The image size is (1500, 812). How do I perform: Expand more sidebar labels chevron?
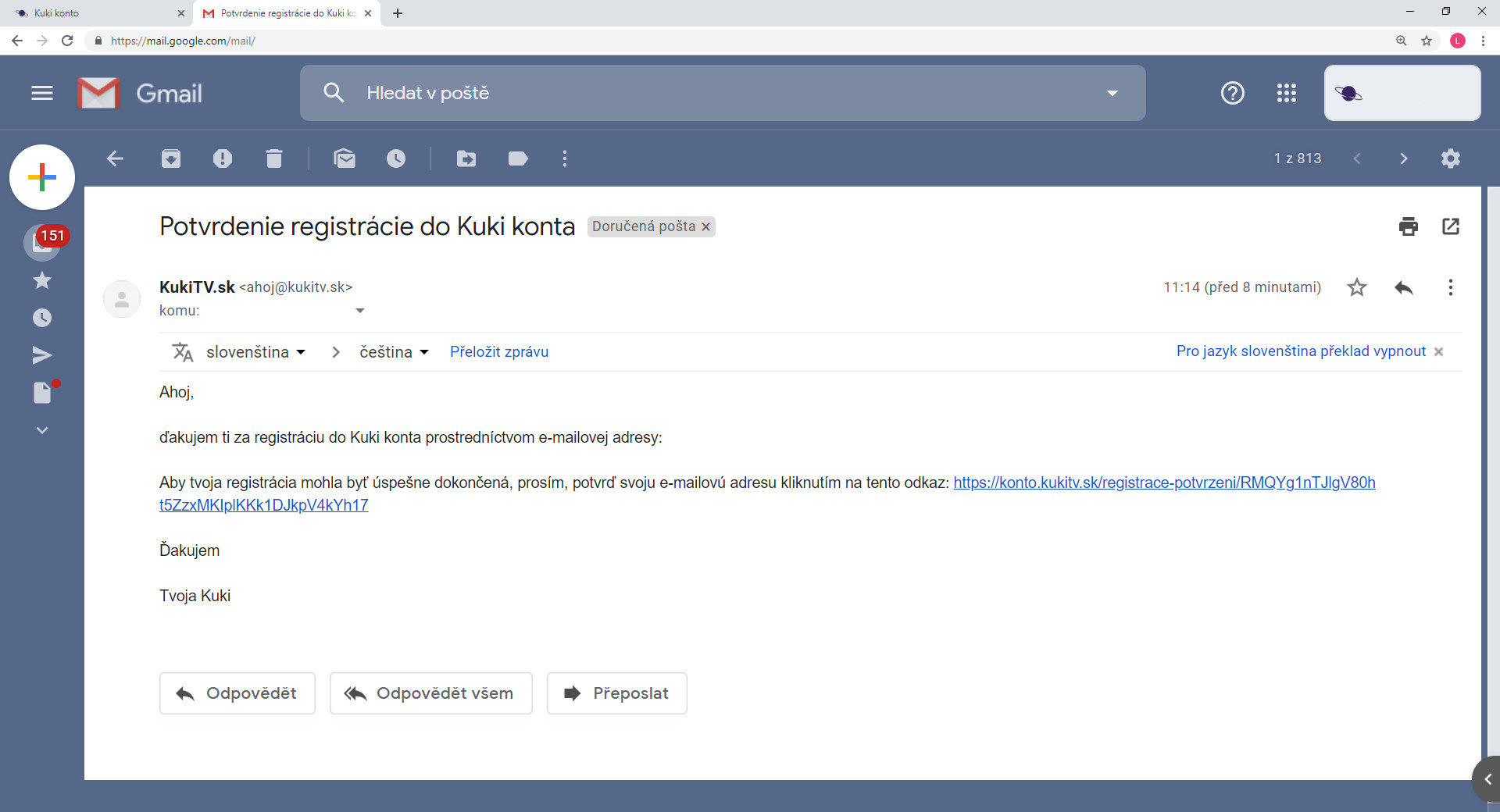pos(42,430)
